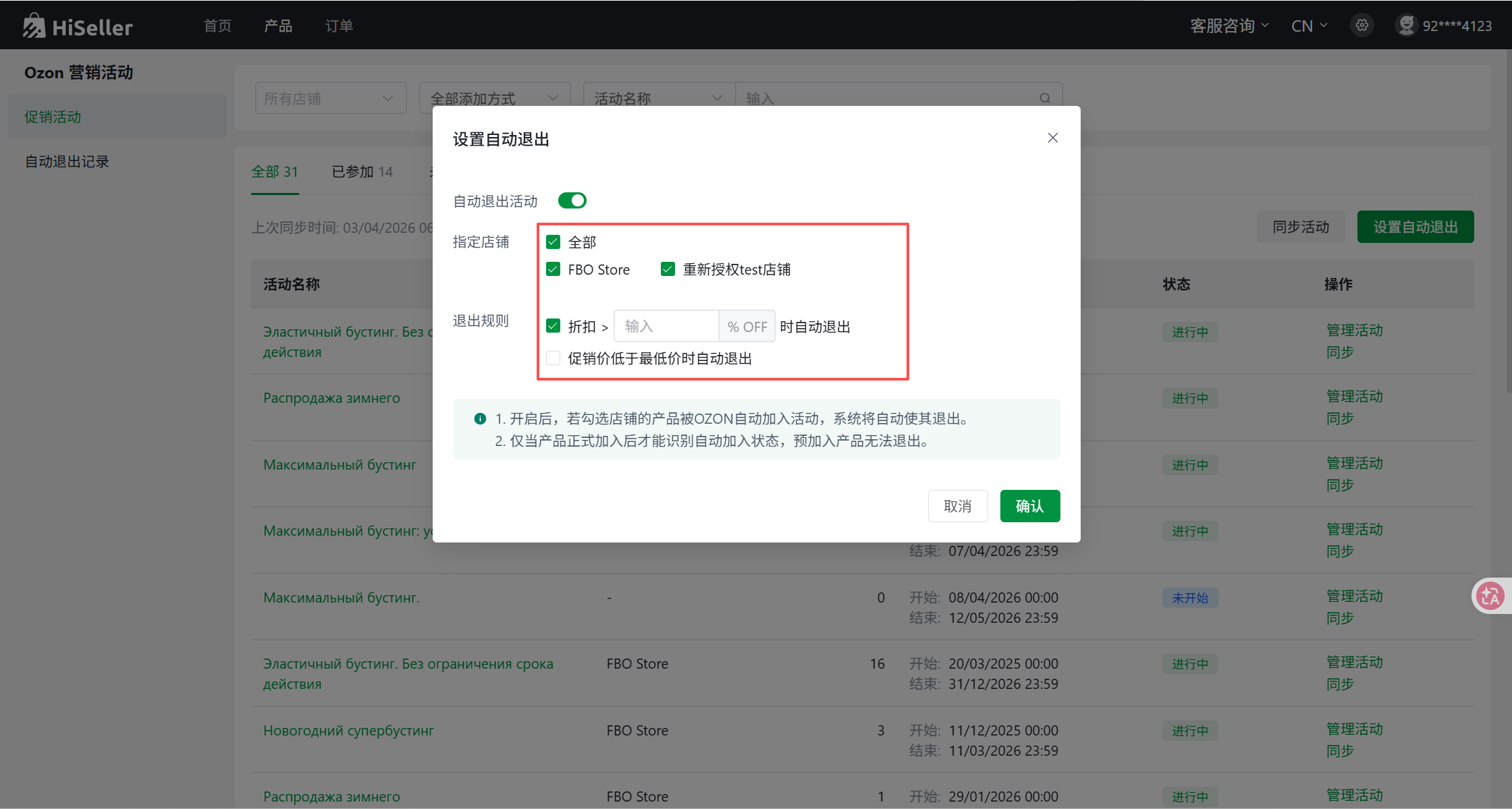The width and height of the screenshot is (1512, 809).
Task: Uncheck 重新授权test店铺 checkbox
Action: pyautogui.click(x=668, y=269)
